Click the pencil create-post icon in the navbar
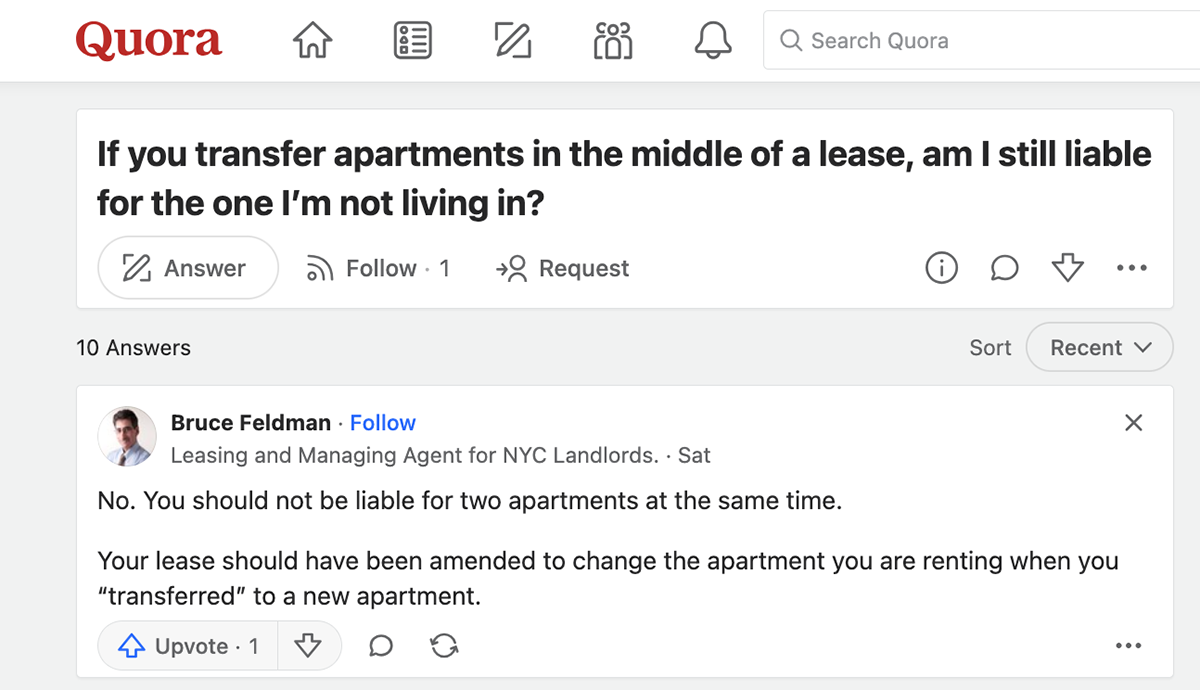The height and width of the screenshot is (690, 1200). 512,40
